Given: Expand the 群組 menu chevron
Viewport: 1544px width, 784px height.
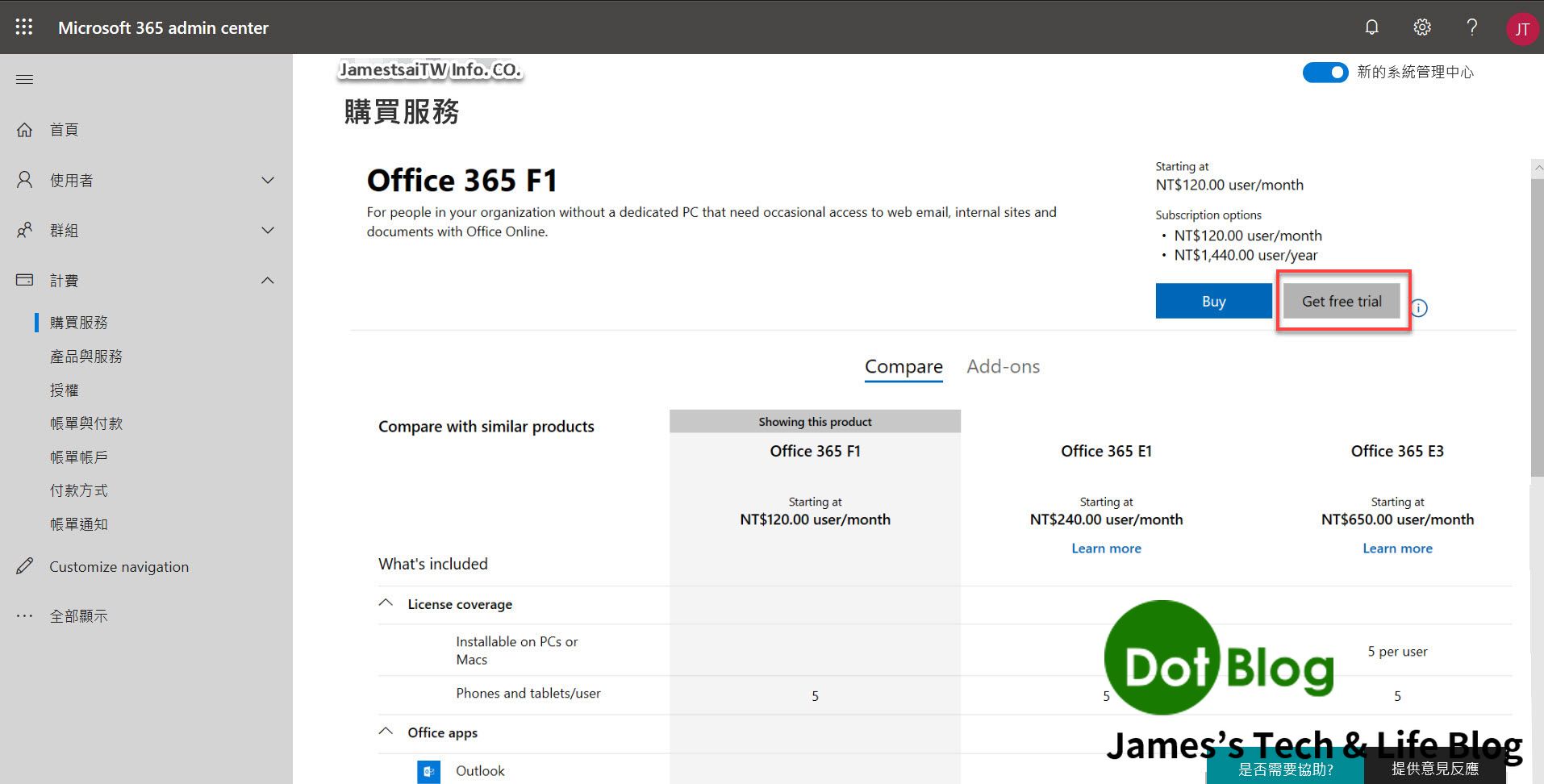Looking at the screenshot, I should 268,230.
